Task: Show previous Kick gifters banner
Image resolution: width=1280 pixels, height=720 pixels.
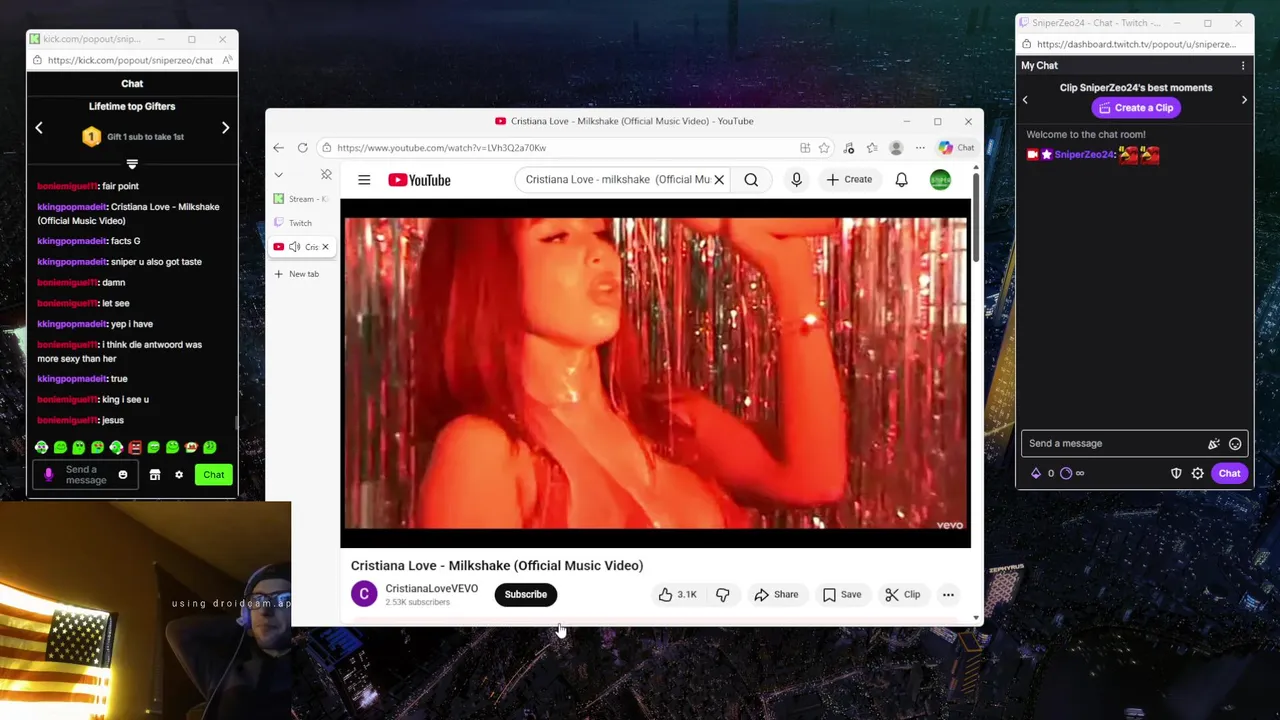Action: [x=39, y=128]
